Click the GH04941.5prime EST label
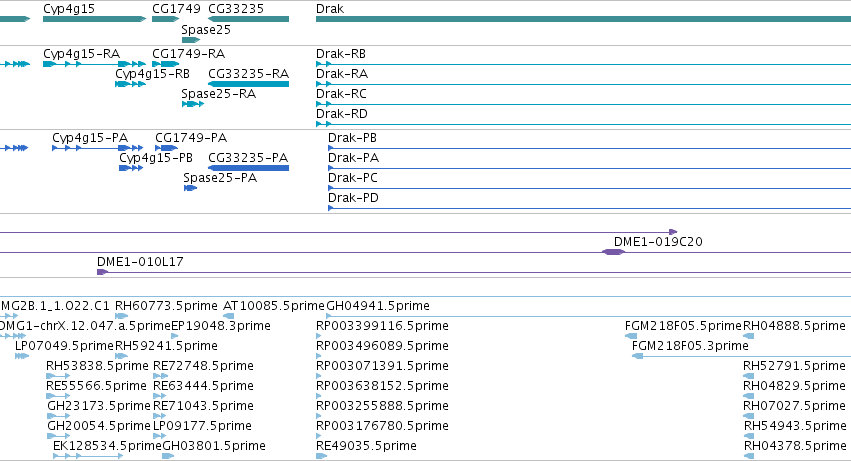This screenshot has width=851, height=461. 378,306
